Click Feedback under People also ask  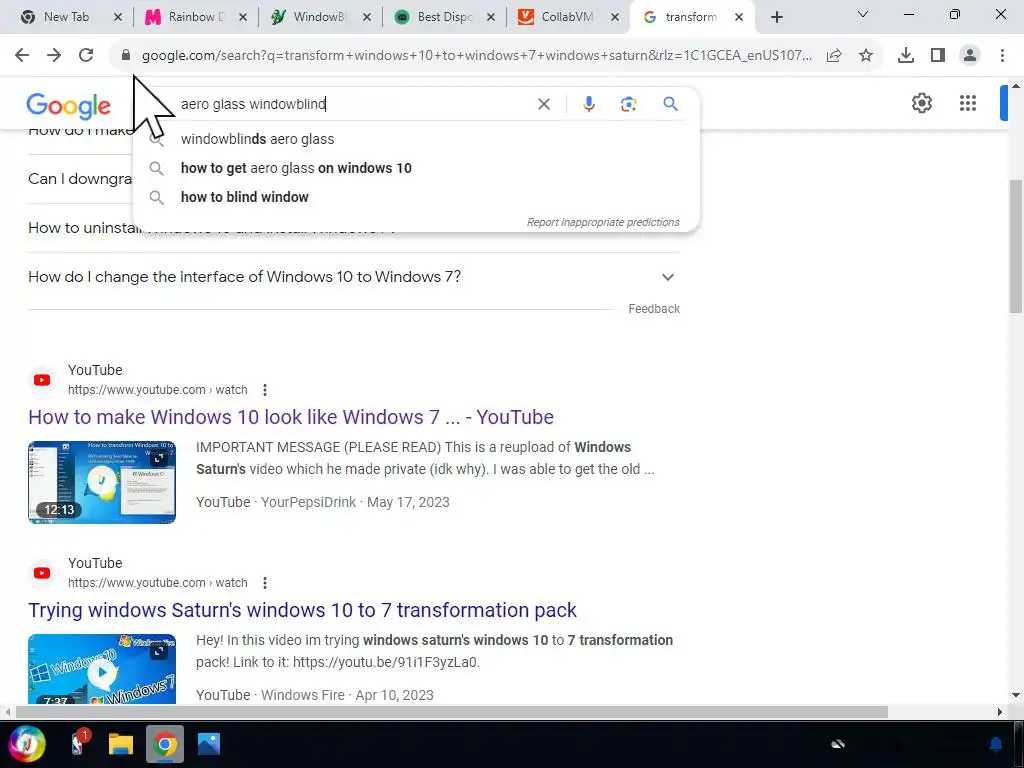(654, 309)
